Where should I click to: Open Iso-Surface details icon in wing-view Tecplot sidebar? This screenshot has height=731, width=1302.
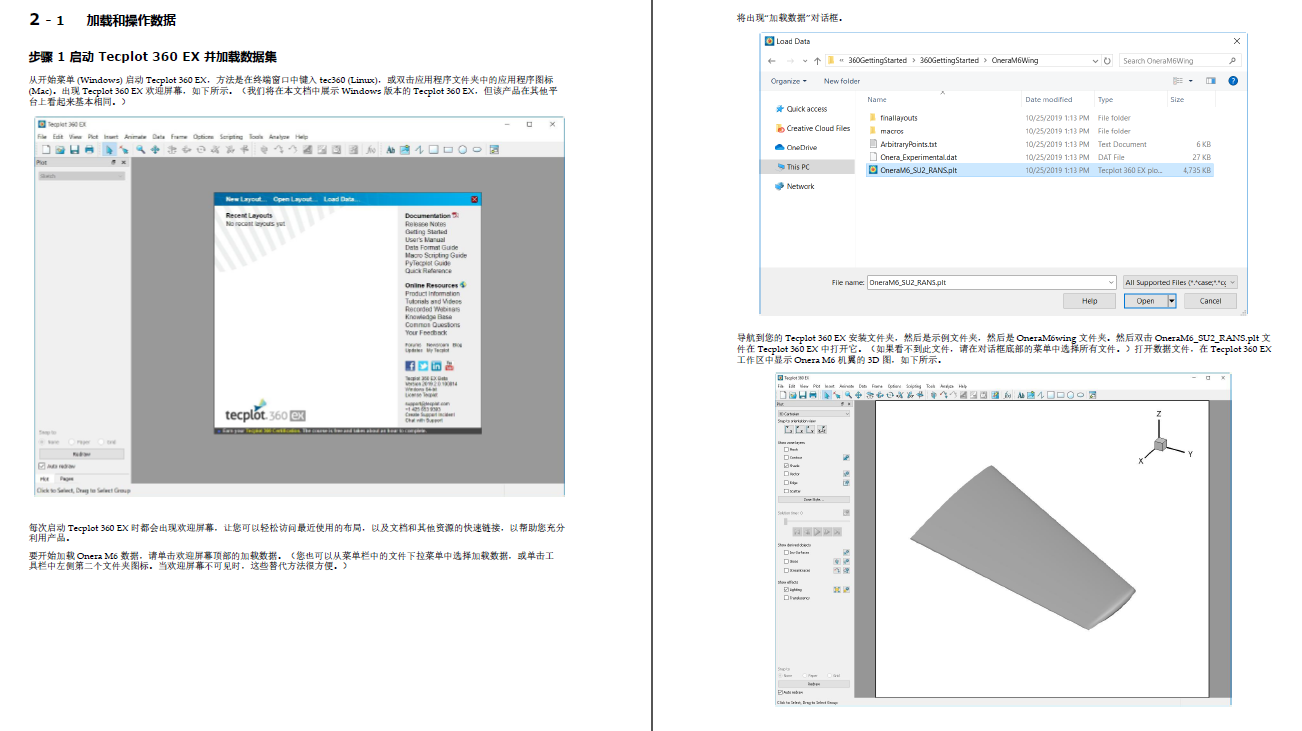pyautogui.click(x=846, y=552)
